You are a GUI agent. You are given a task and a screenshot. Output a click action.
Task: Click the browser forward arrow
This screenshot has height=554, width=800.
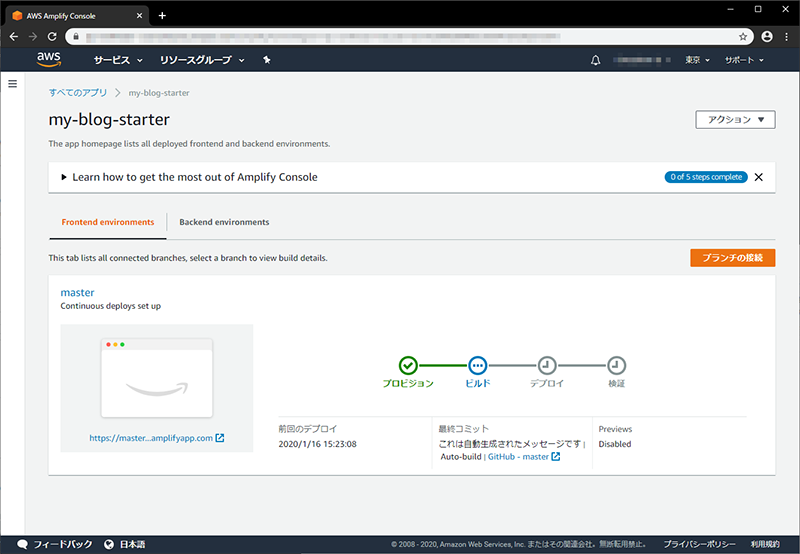33,37
